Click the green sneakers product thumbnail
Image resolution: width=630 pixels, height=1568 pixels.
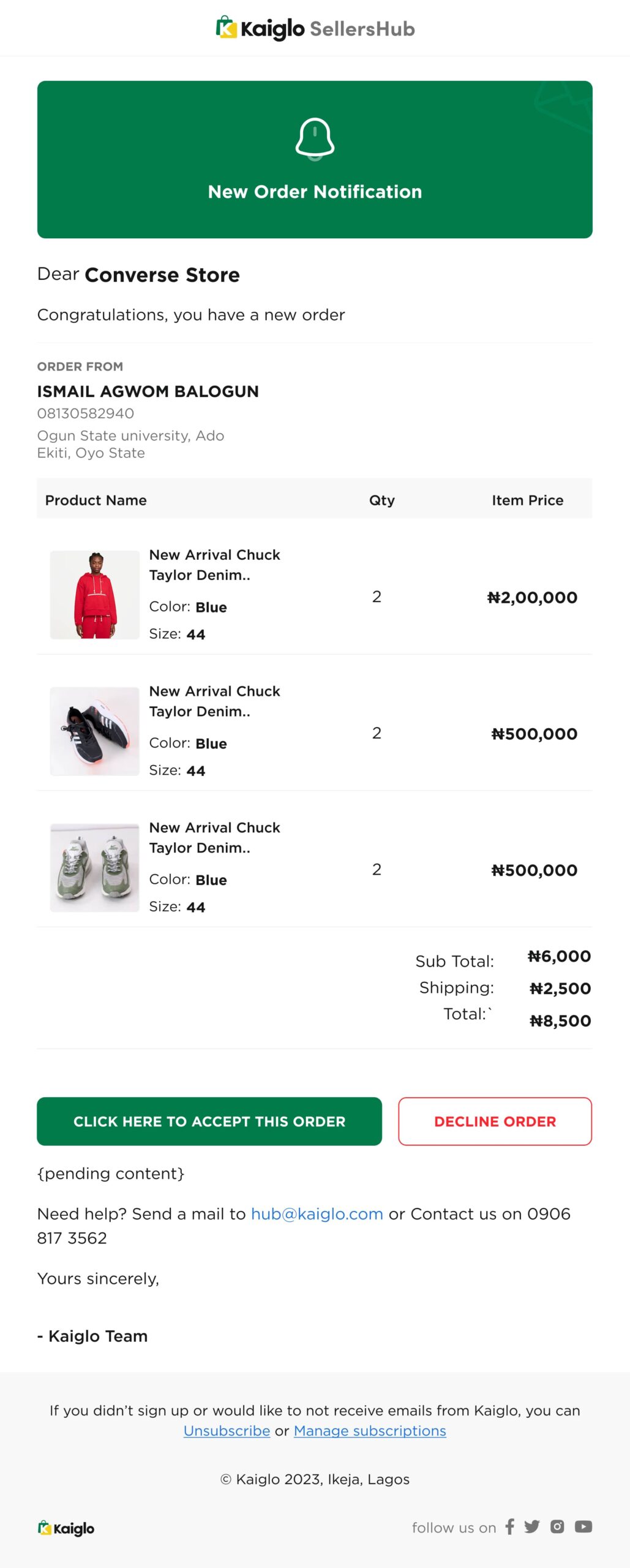(95, 867)
